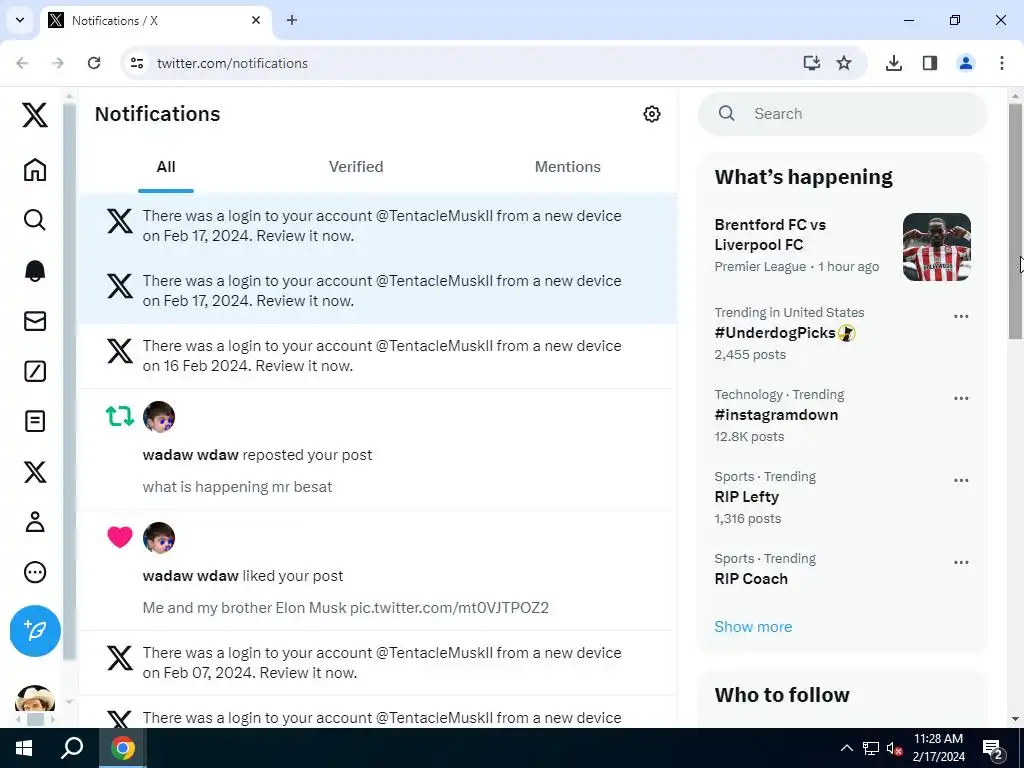
Task: Open more options for #UnderdogPicks
Action: pos(961,317)
